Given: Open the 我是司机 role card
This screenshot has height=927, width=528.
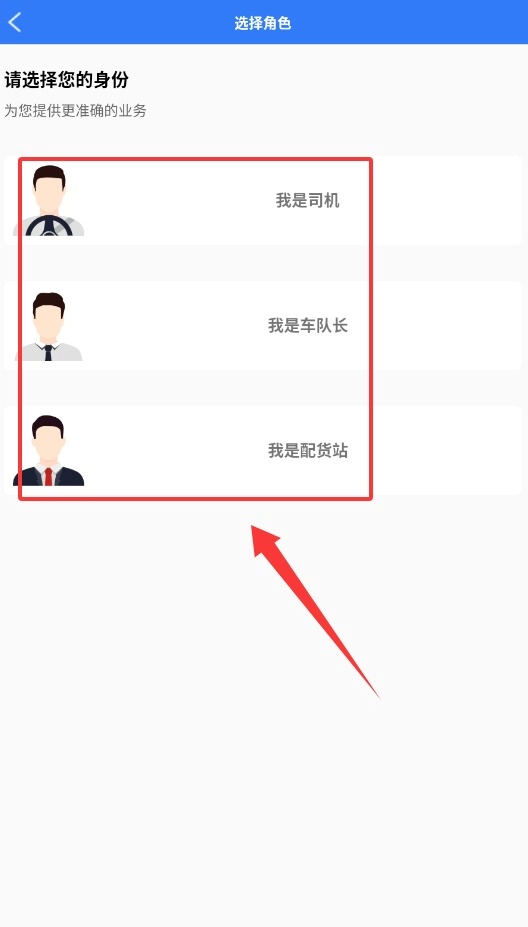Looking at the screenshot, I should point(263,200).
